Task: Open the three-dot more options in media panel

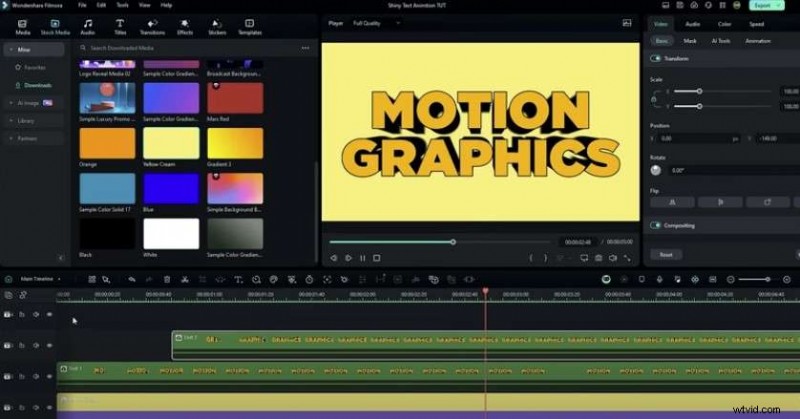Action: (x=305, y=48)
